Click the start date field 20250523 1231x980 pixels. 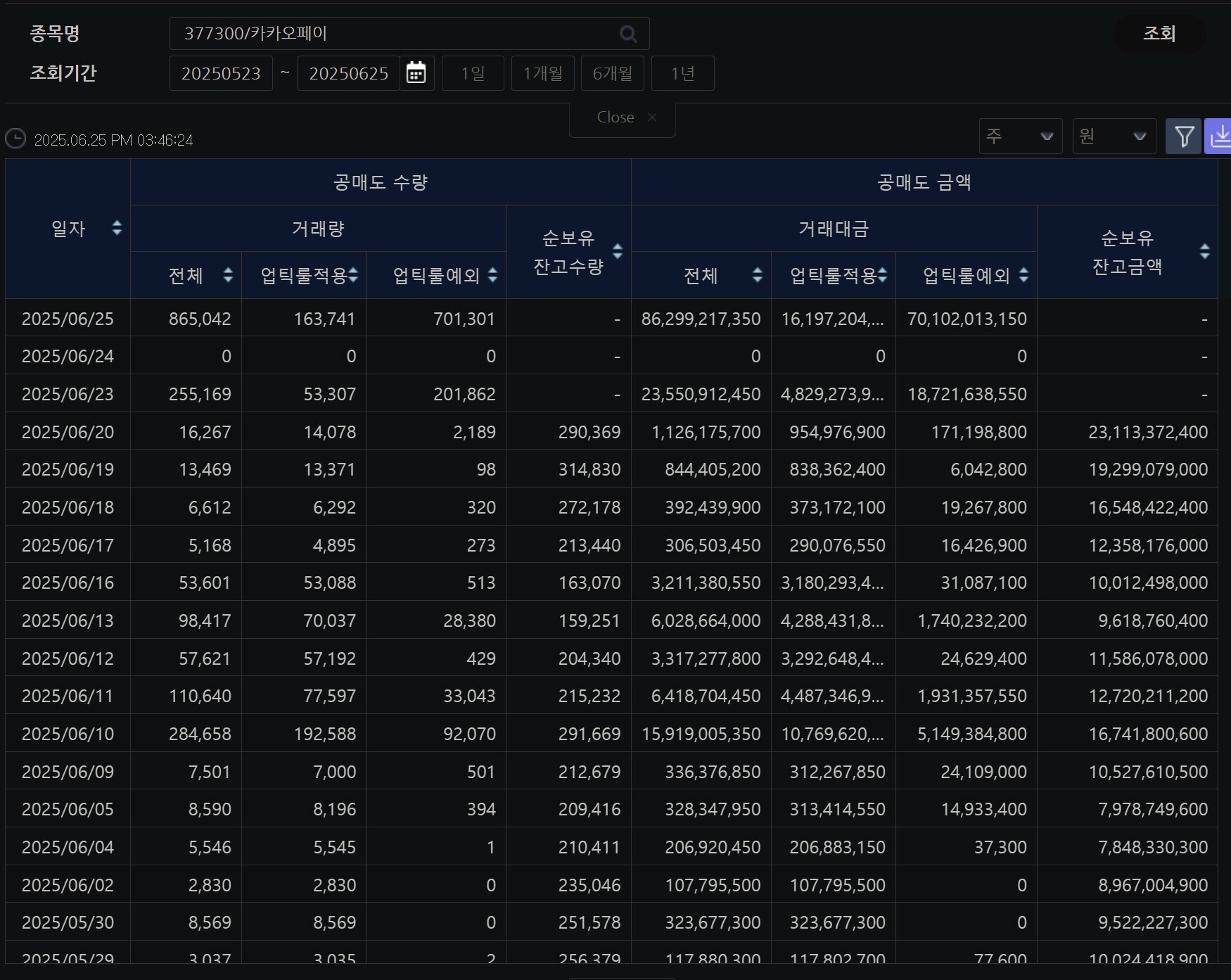point(221,73)
